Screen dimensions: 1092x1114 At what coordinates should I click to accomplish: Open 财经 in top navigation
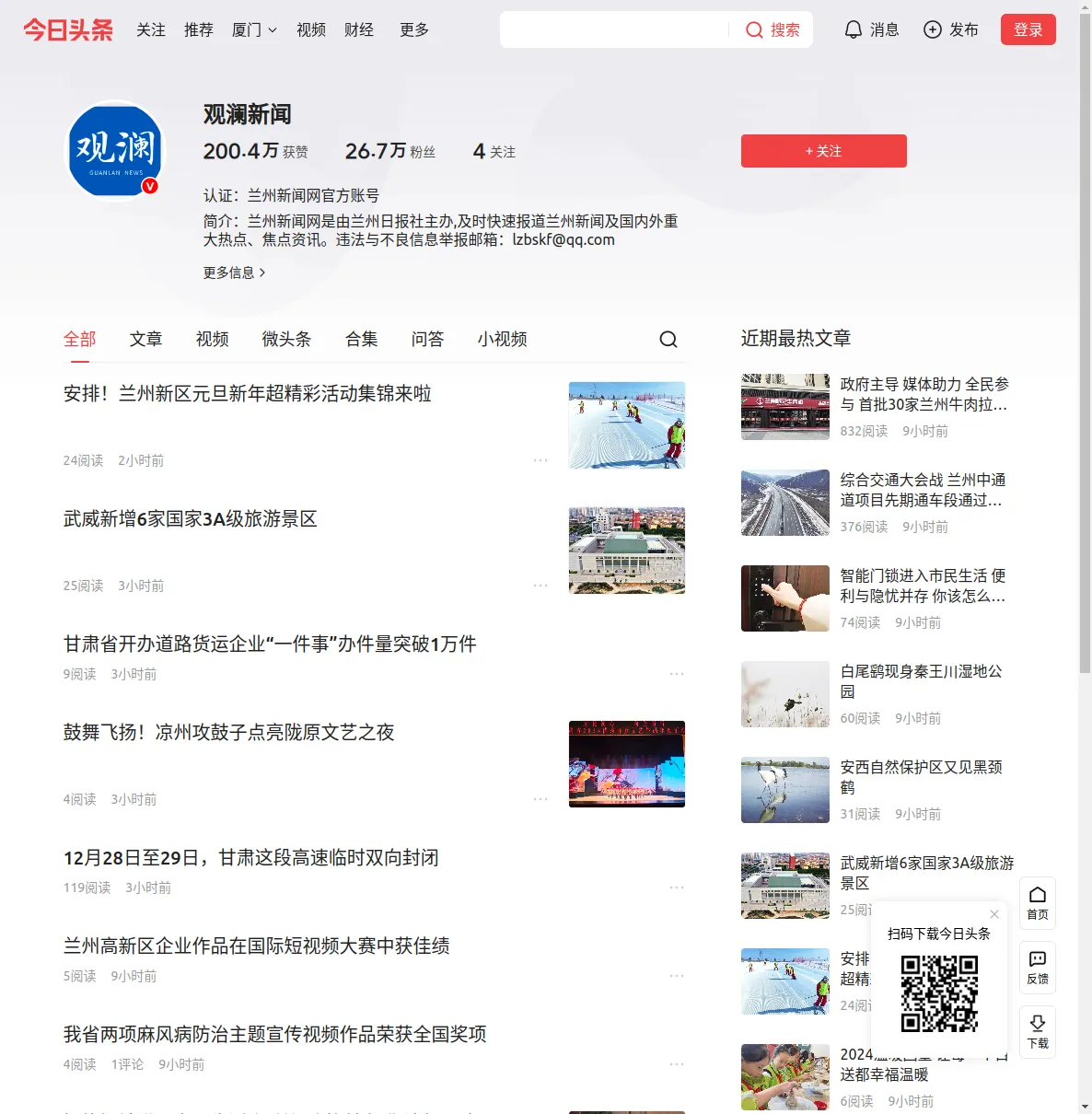click(359, 30)
